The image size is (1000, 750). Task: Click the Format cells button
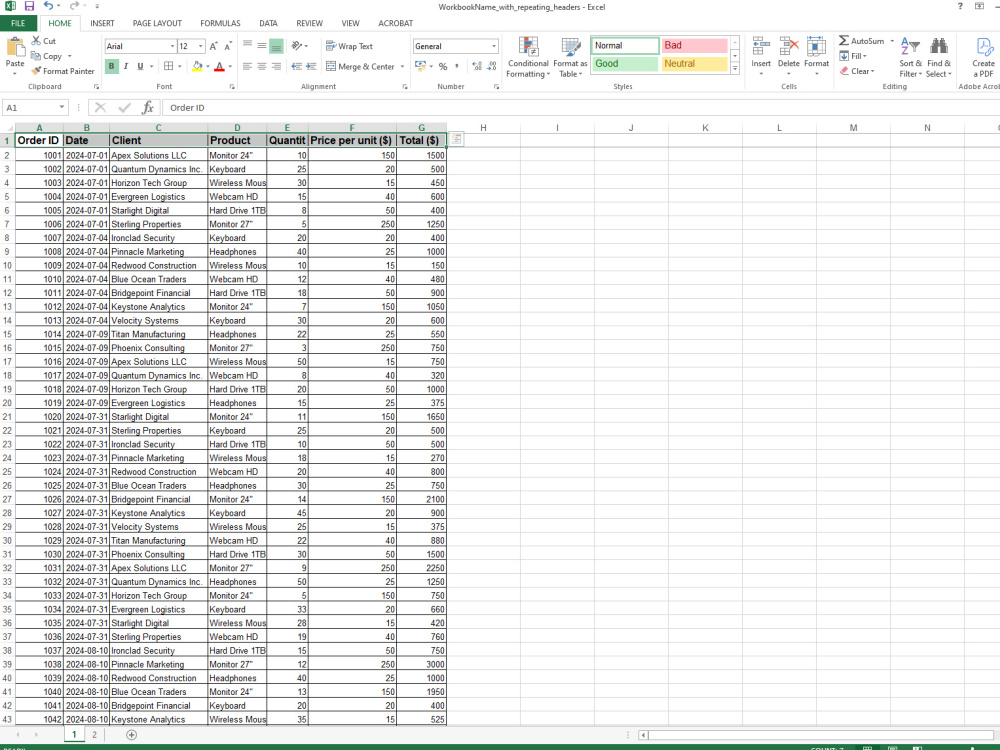pyautogui.click(x=816, y=56)
